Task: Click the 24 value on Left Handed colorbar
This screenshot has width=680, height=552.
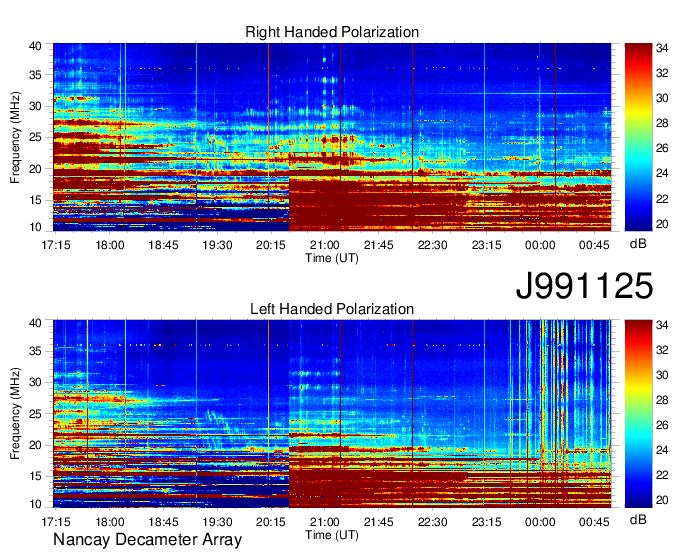Action: tap(663, 451)
